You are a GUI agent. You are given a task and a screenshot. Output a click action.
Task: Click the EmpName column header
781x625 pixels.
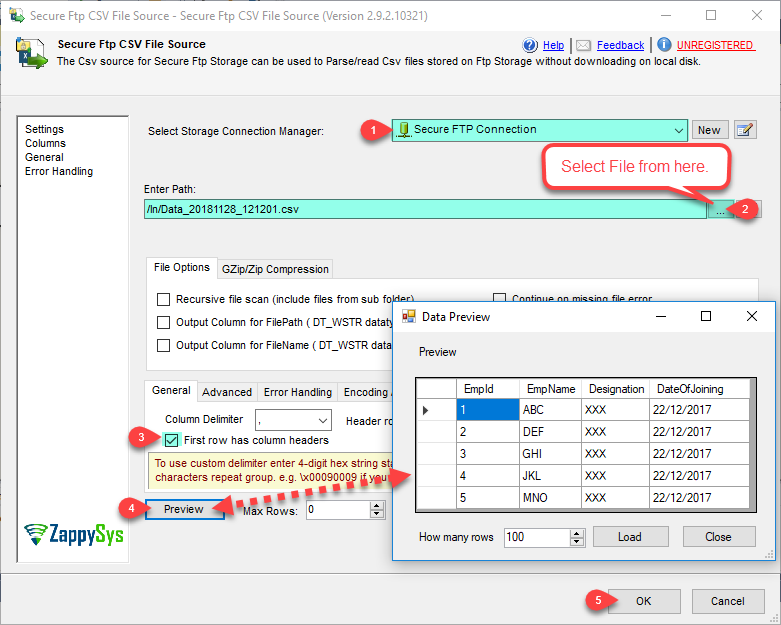(550, 389)
